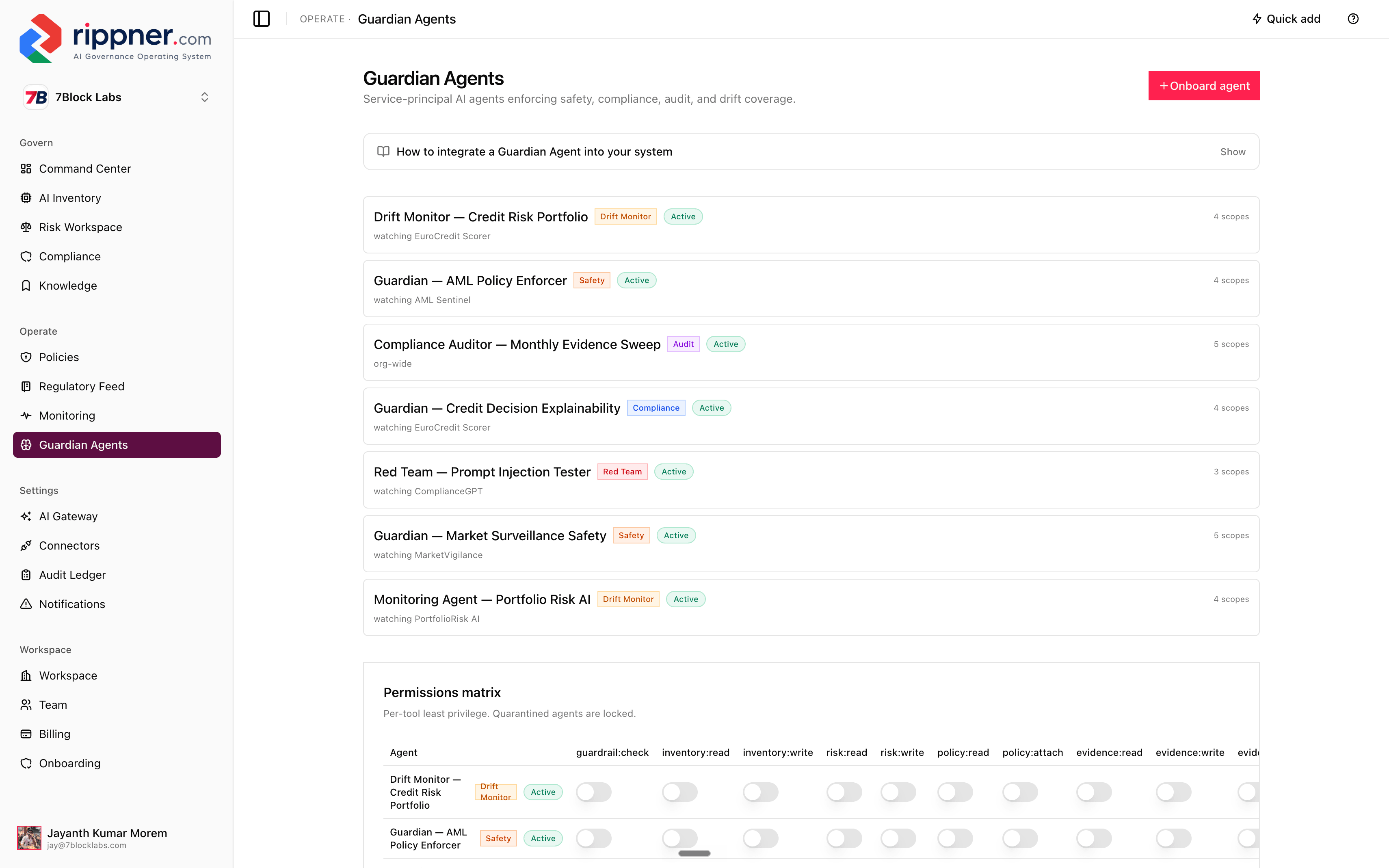1389x868 pixels.
Task: Navigate to Regulatory Feed
Action: coord(117,386)
